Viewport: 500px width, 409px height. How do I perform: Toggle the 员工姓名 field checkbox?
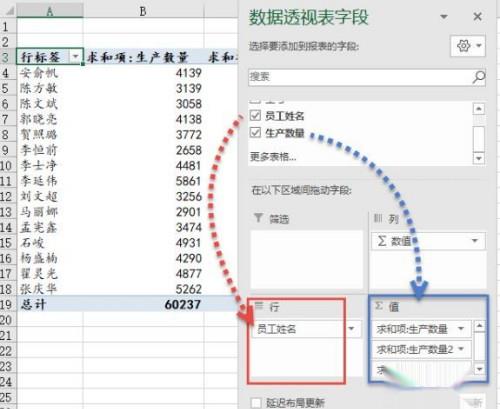[x=255, y=115]
